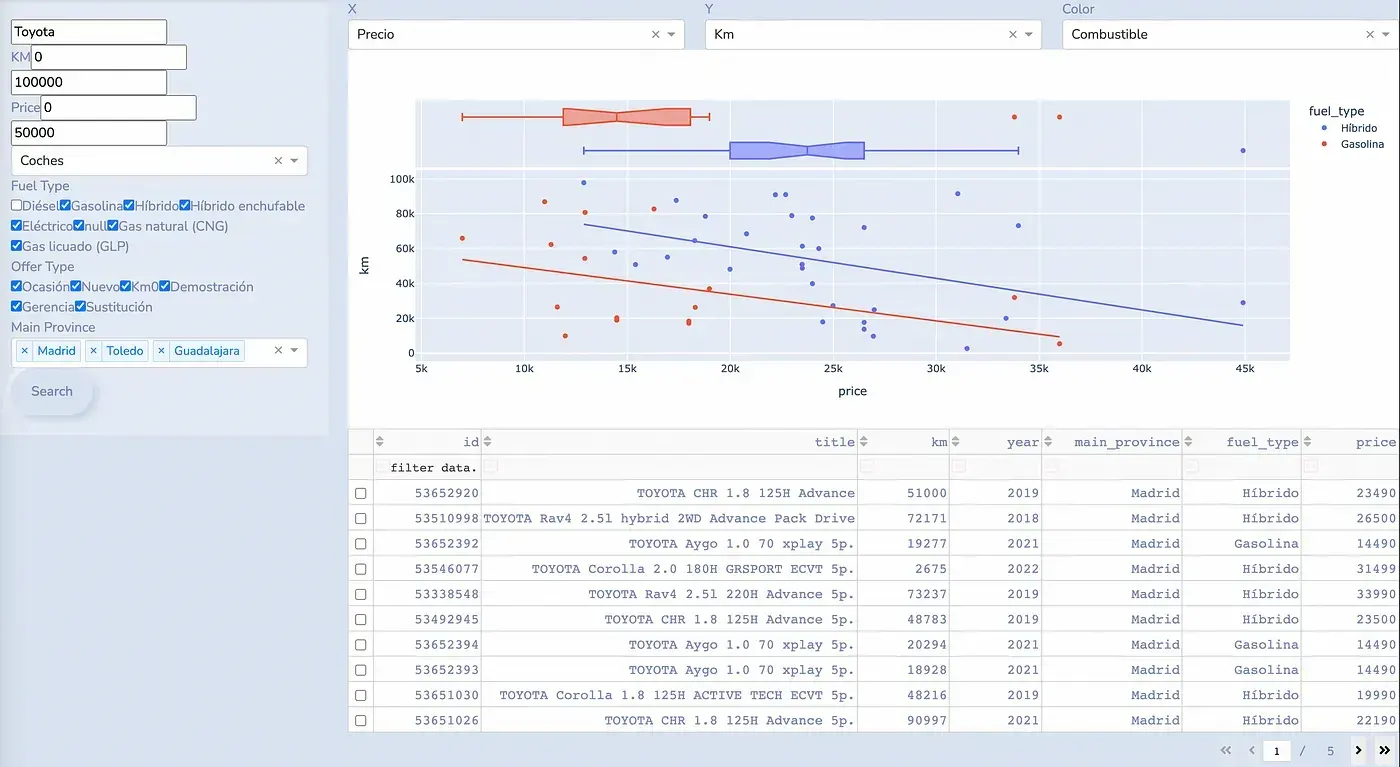Open the X axis Precio dropdown
The width and height of the screenshot is (1400, 767).
click(x=671, y=34)
